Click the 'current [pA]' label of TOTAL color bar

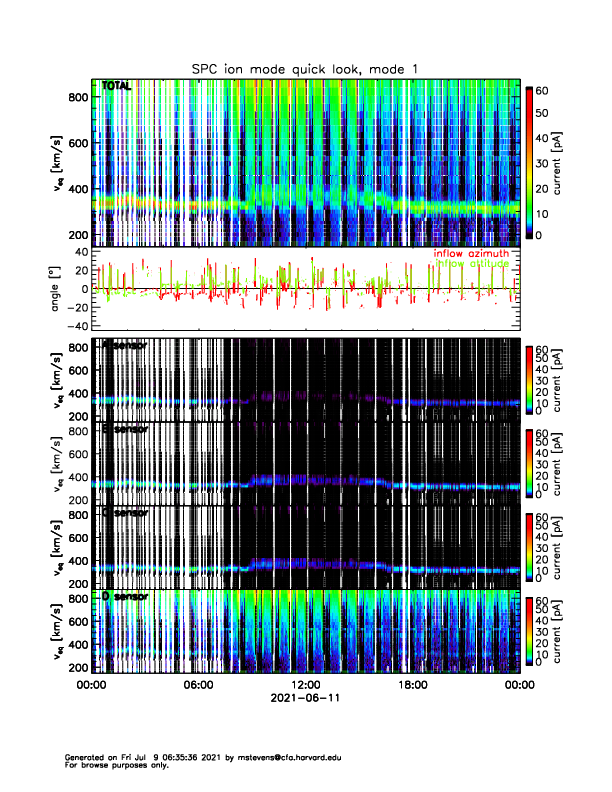click(569, 162)
